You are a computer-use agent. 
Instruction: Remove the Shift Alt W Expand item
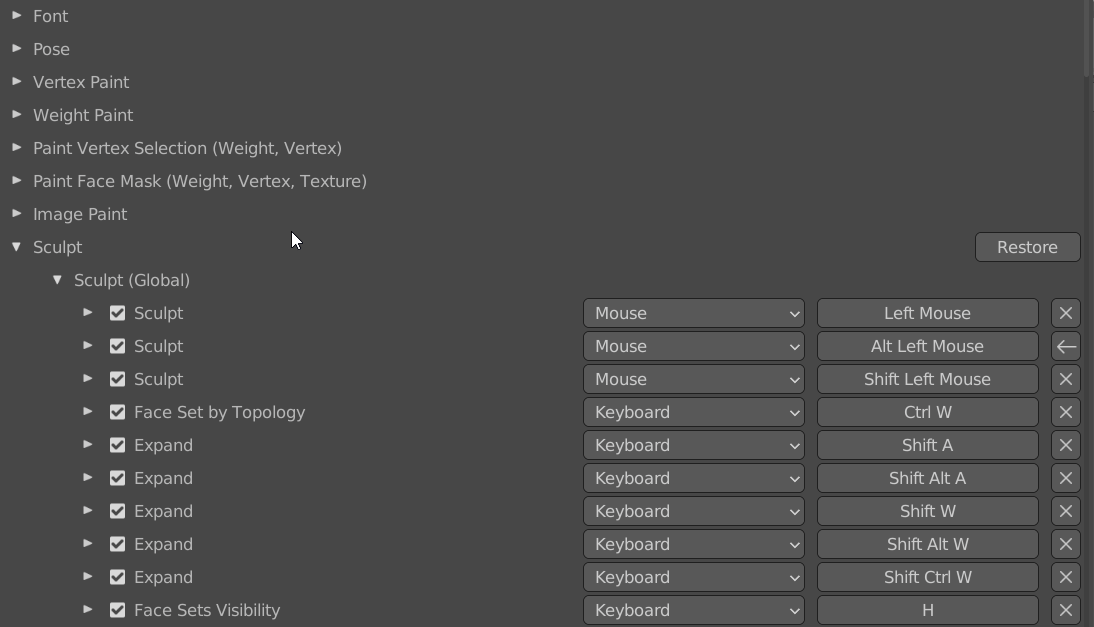(1065, 544)
